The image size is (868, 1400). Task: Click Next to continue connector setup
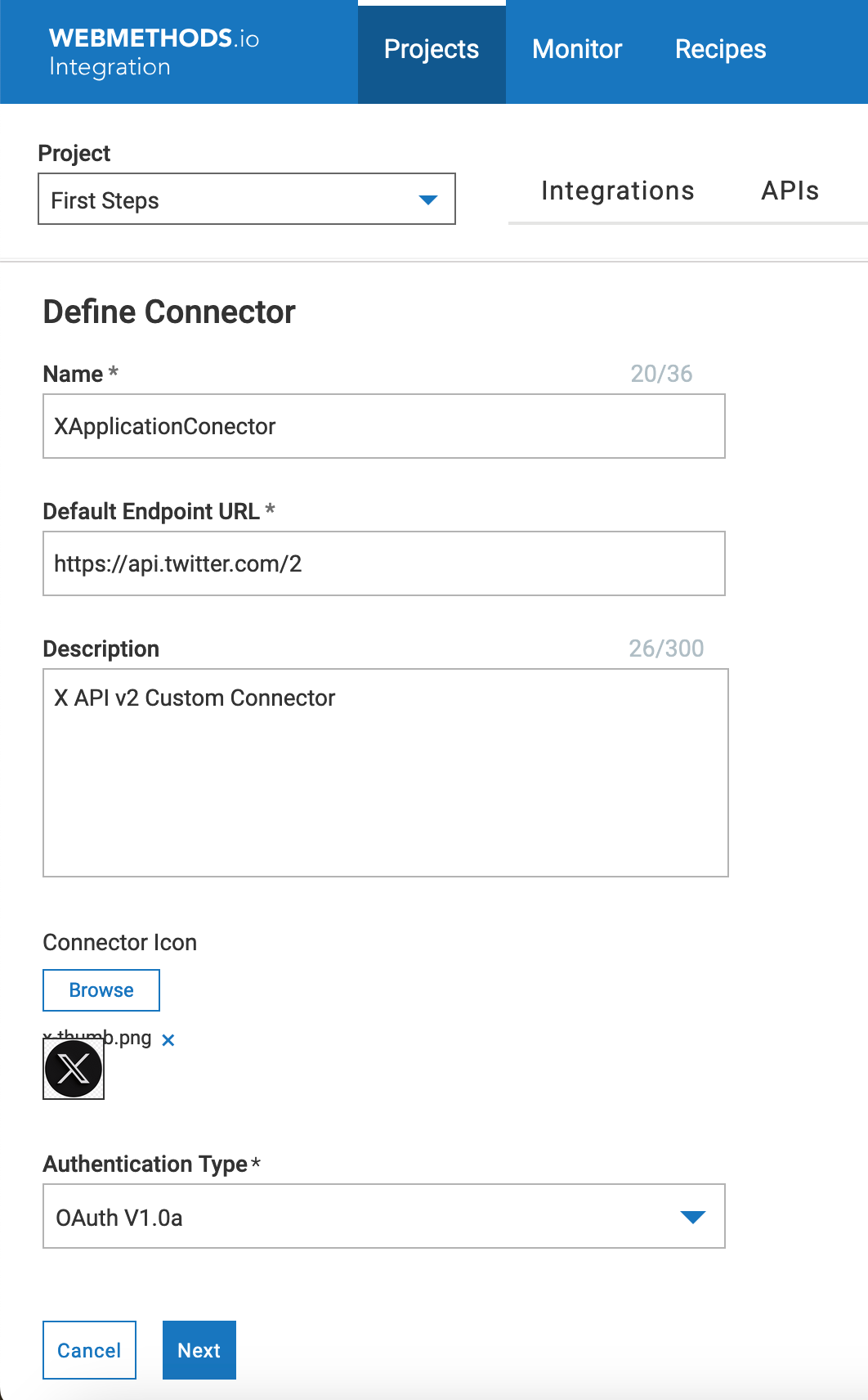199,1350
